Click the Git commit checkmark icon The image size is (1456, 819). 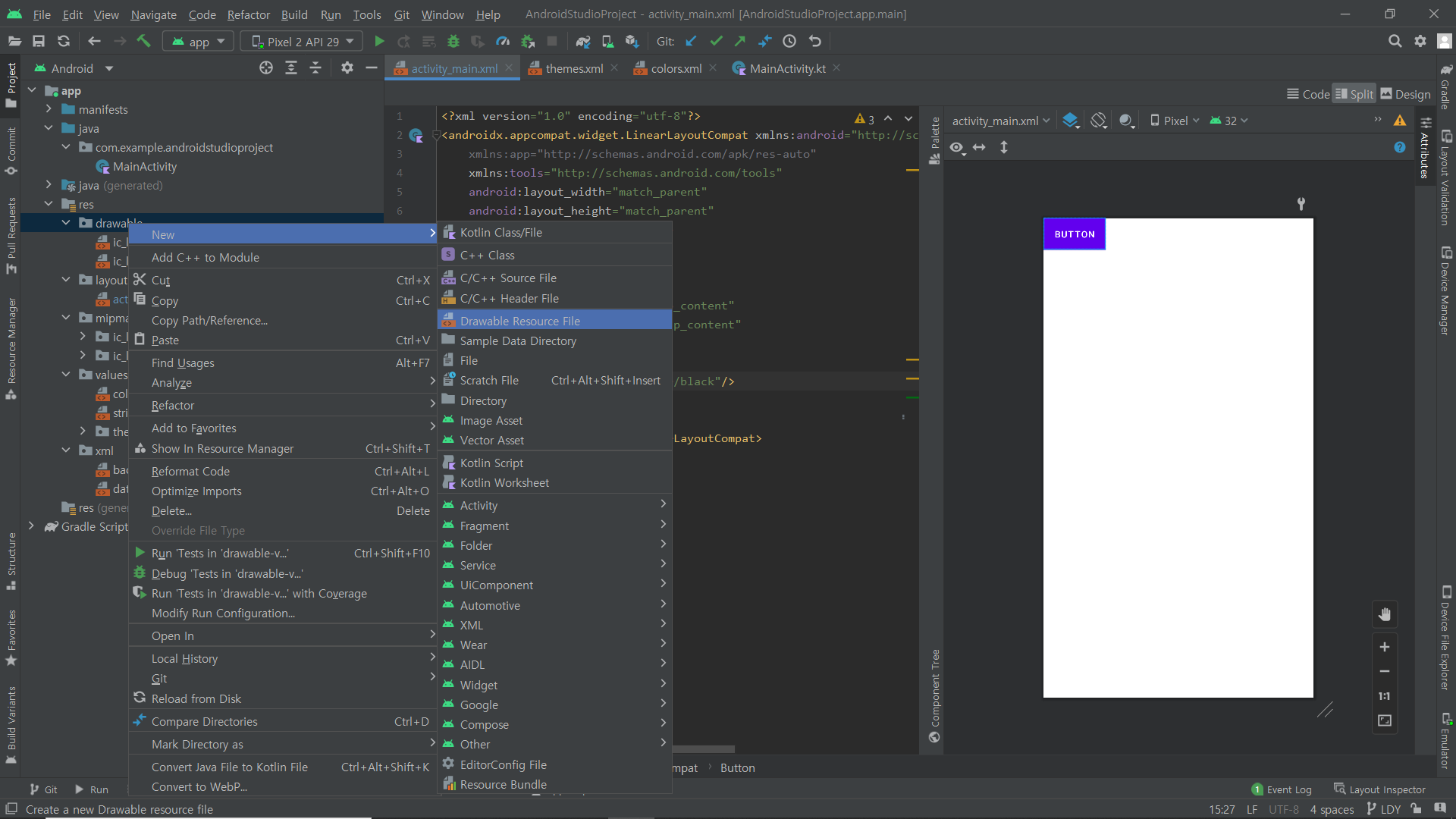pyautogui.click(x=716, y=42)
